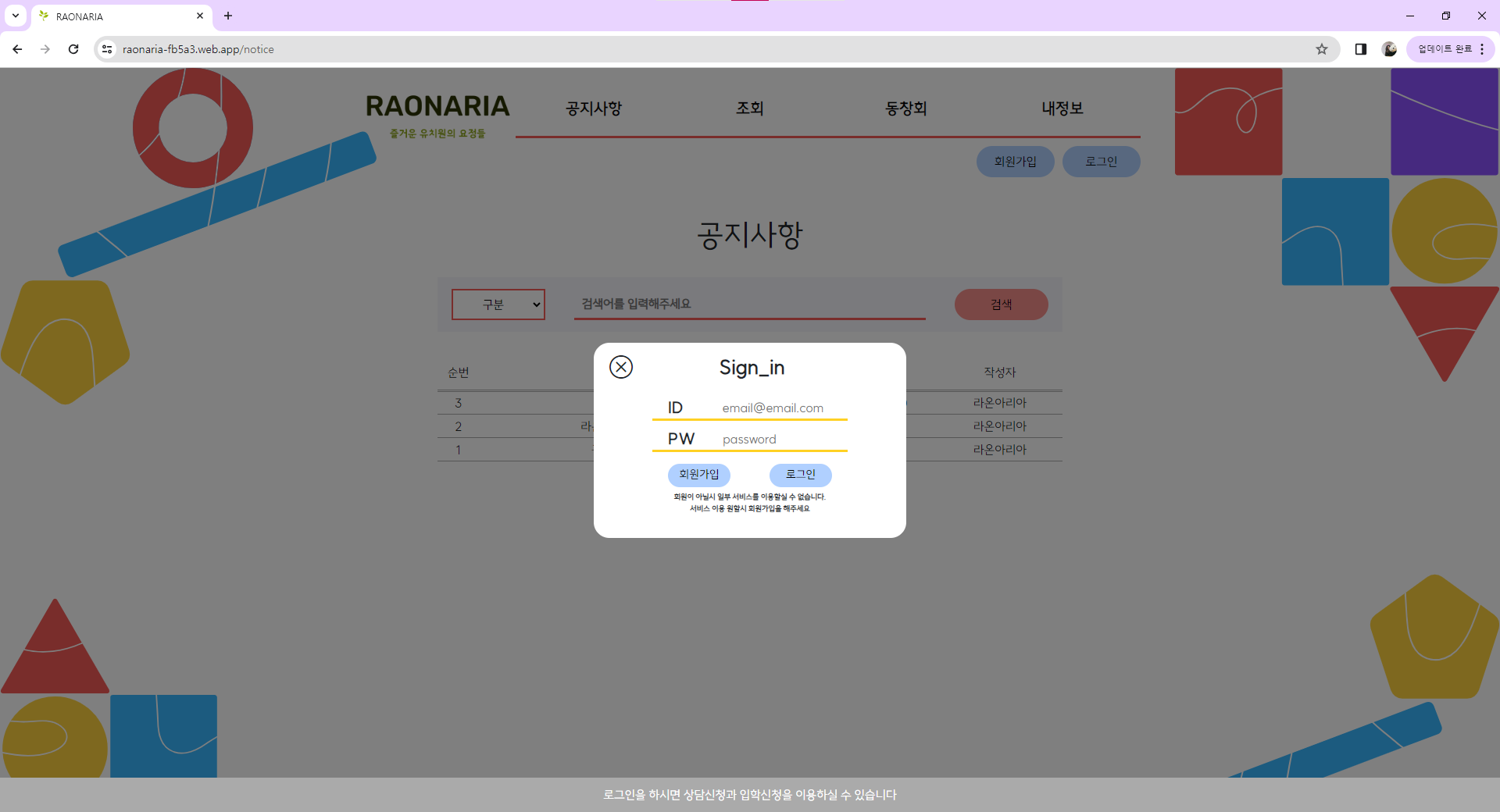Click the ID email input field

click(x=781, y=408)
